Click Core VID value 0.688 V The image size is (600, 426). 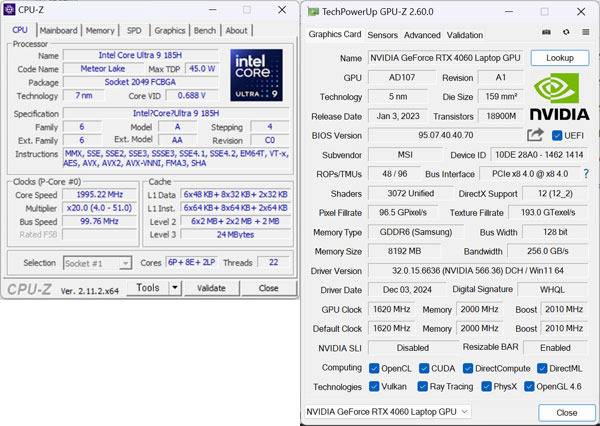[x=191, y=95]
